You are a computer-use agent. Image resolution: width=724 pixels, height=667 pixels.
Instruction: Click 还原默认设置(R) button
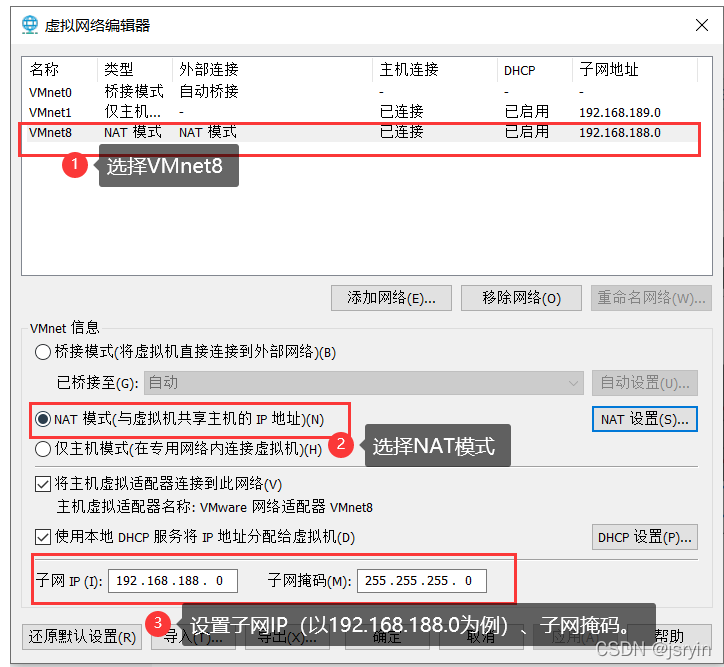82,637
